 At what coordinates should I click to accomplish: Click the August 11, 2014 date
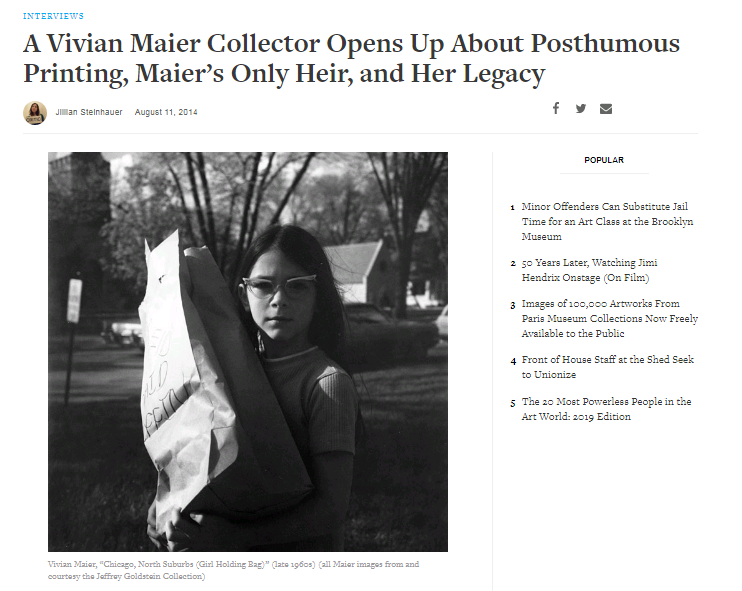(x=166, y=112)
